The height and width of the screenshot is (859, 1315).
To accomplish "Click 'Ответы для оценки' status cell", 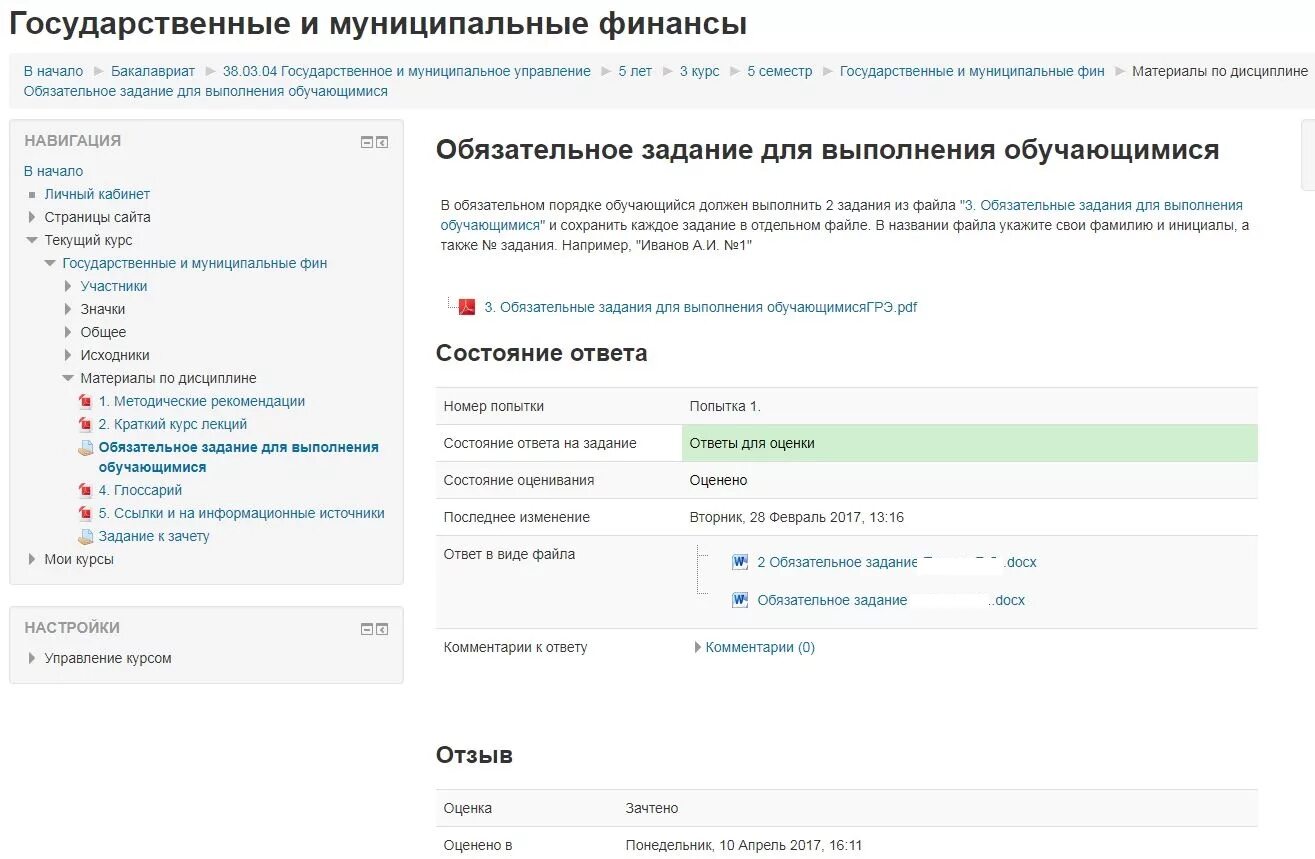I will pyautogui.click(x=969, y=443).
